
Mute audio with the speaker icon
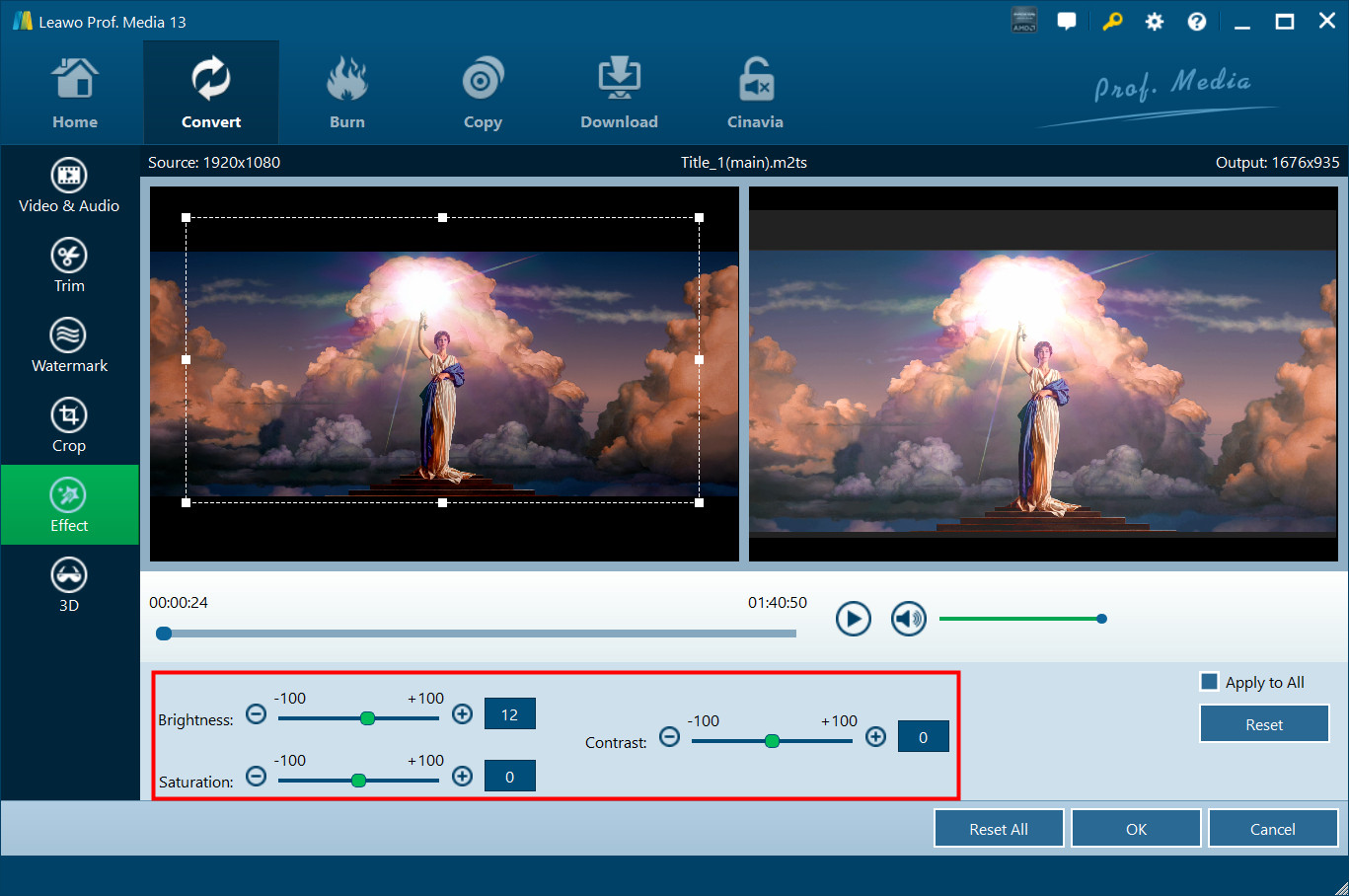click(x=908, y=619)
